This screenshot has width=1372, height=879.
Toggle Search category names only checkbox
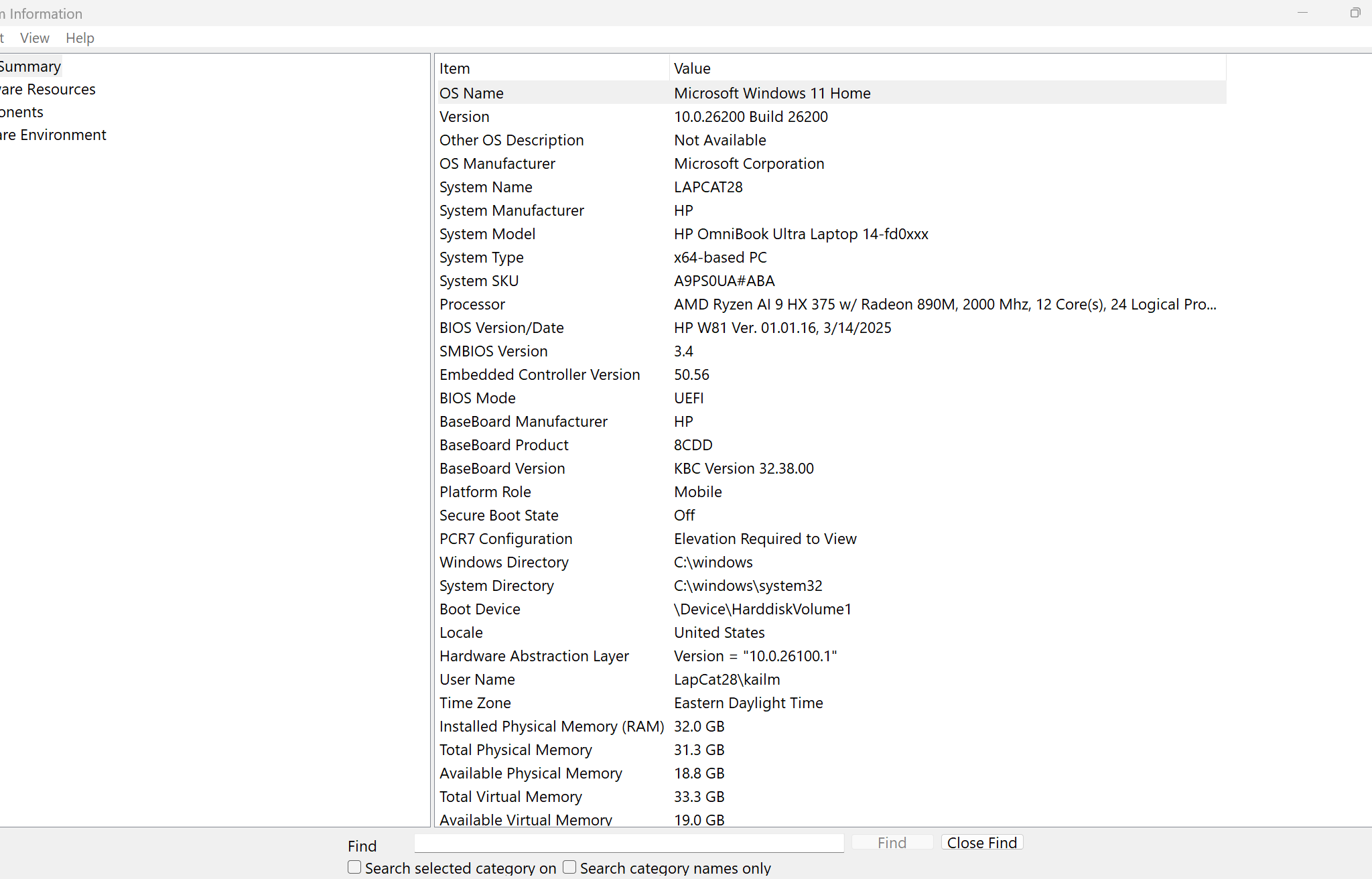click(x=569, y=867)
